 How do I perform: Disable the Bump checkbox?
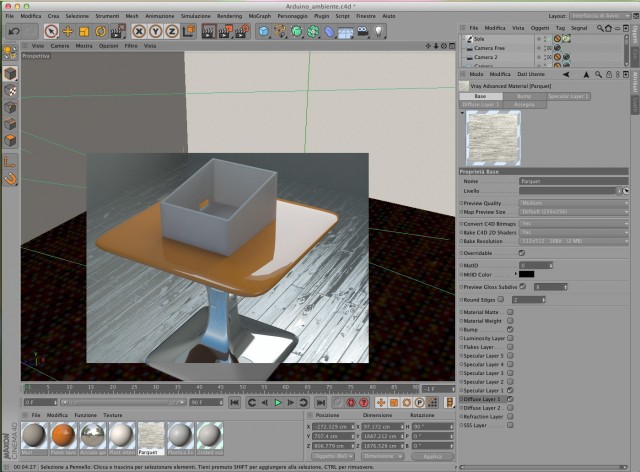click(x=510, y=329)
